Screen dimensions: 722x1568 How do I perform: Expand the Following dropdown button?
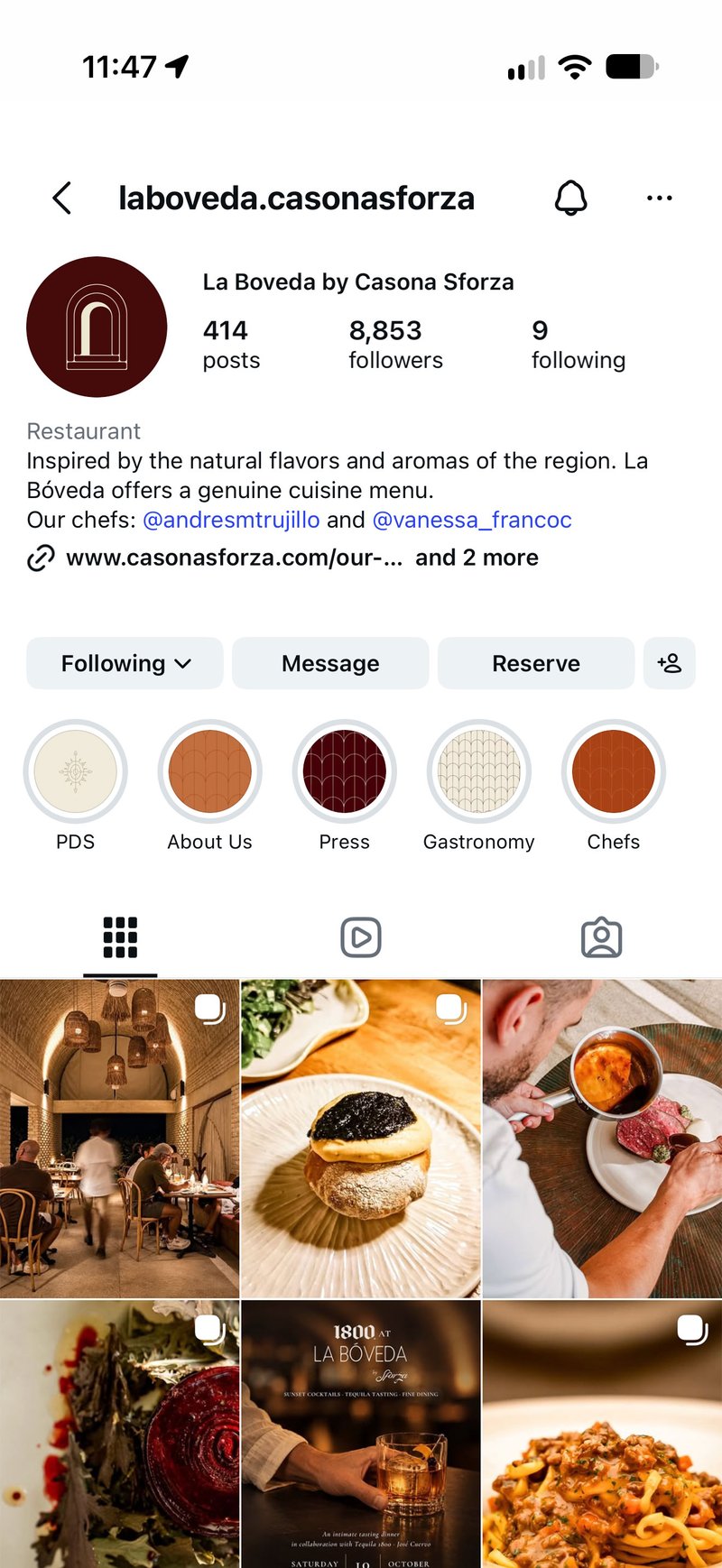pyautogui.click(x=125, y=663)
